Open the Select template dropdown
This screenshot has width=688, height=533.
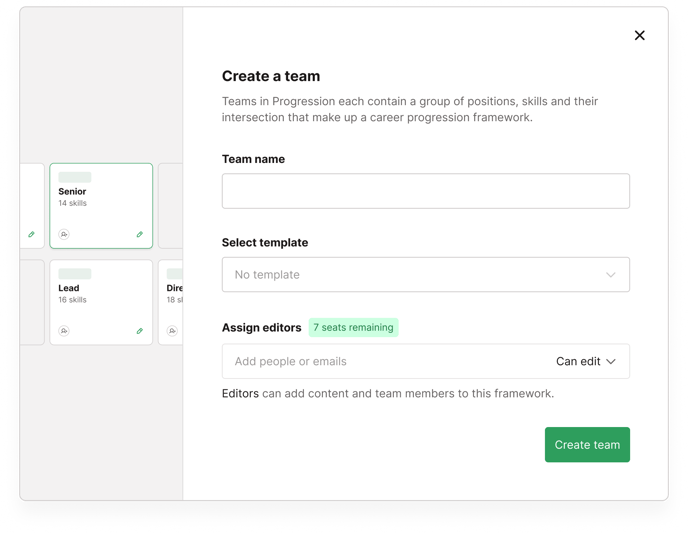tap(425, 275)
